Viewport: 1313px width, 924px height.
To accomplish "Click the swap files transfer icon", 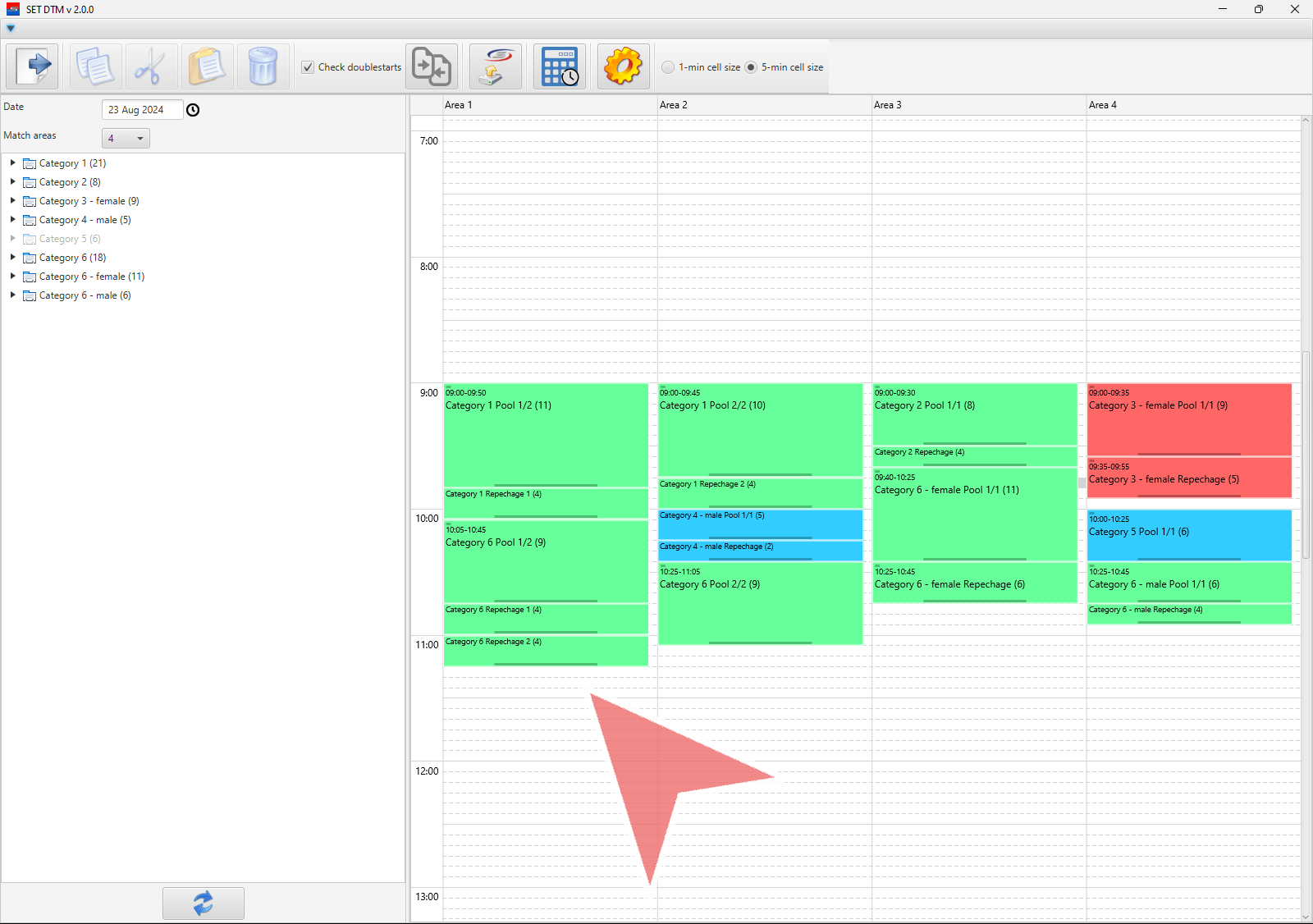I will [432, 66].
